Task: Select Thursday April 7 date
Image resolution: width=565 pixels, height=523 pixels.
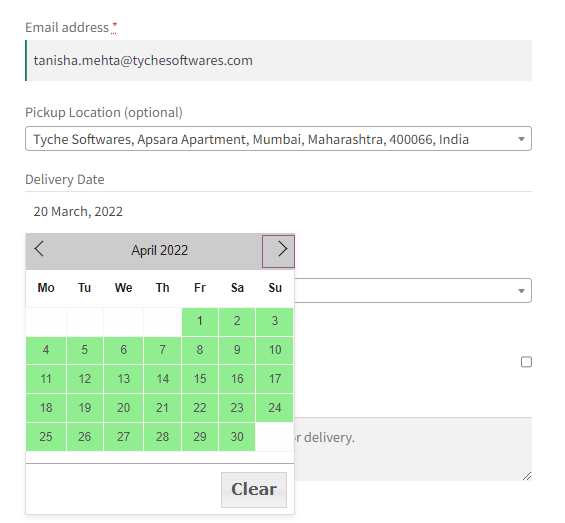Action: coord(163,350)
